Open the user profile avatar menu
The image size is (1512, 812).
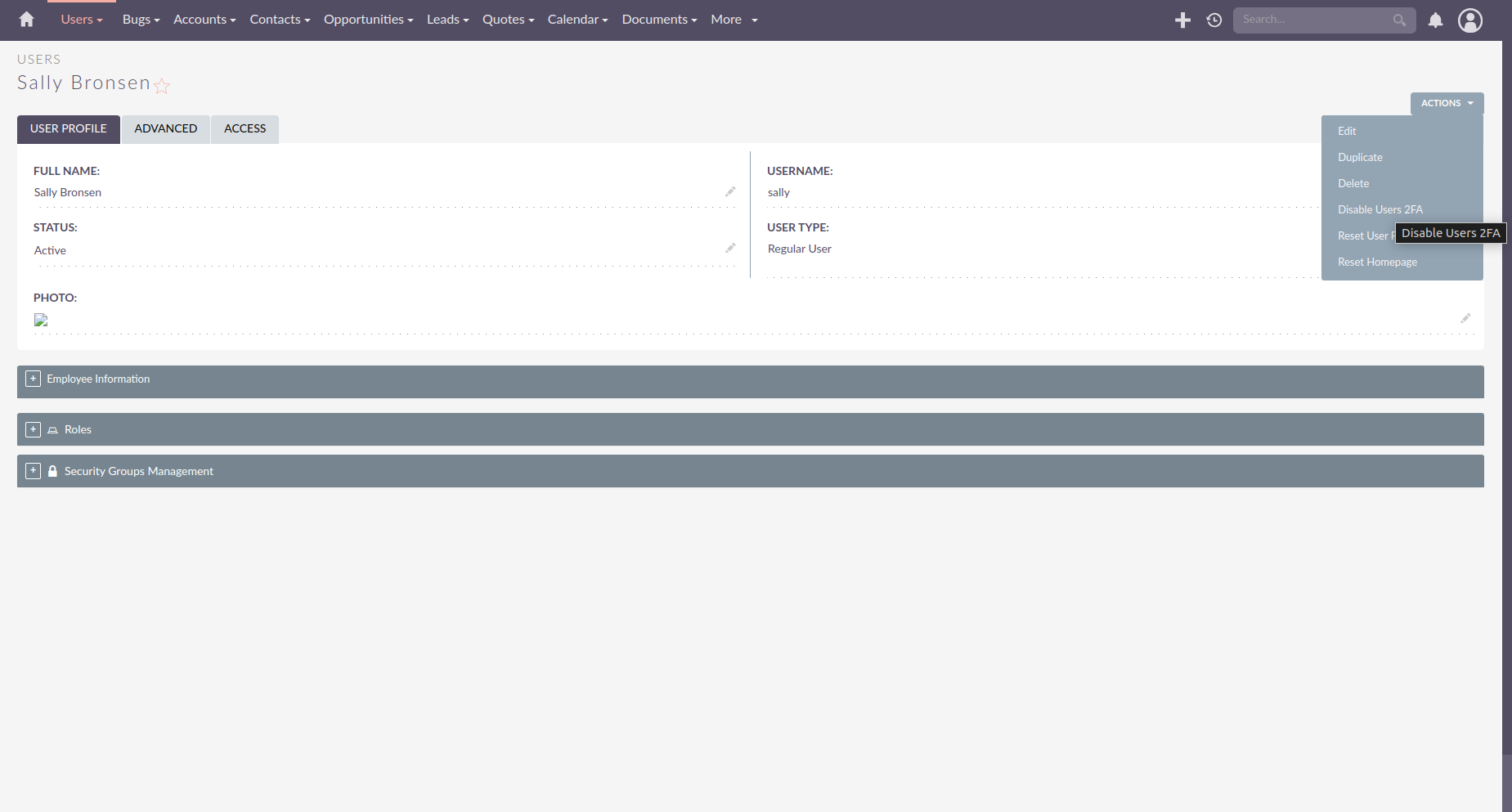[1470, 20]
